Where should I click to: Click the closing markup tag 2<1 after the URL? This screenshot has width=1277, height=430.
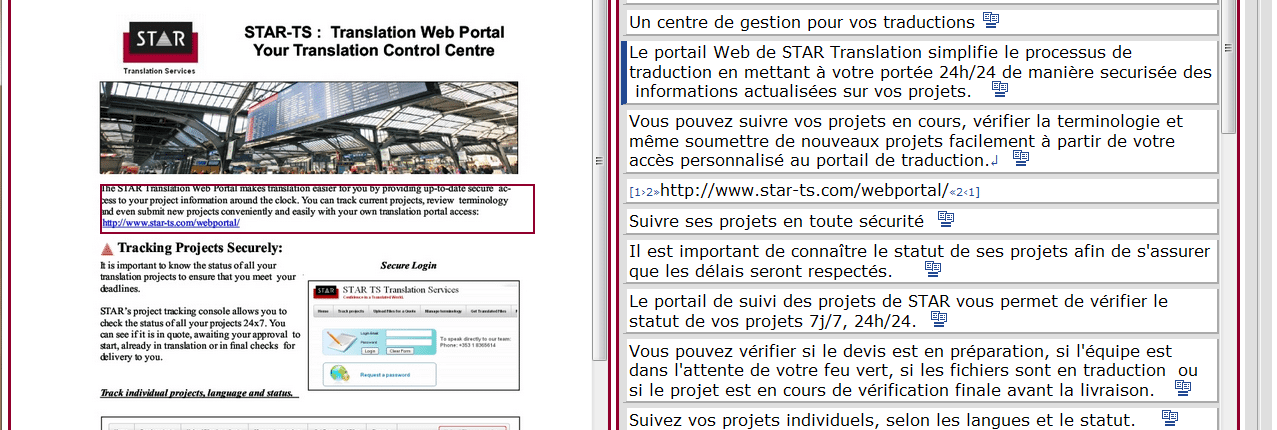click(964, 191)
